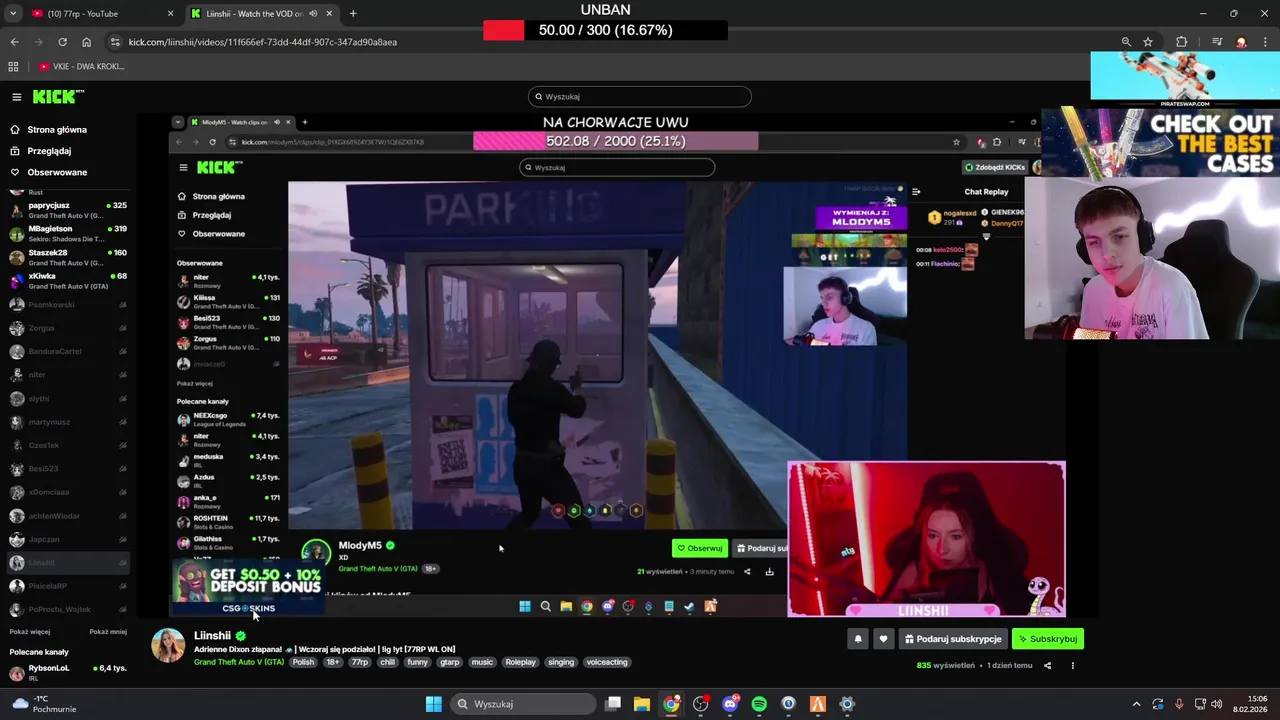Open a new browser tab
The image size is (1280, 720).
point(353,14)
